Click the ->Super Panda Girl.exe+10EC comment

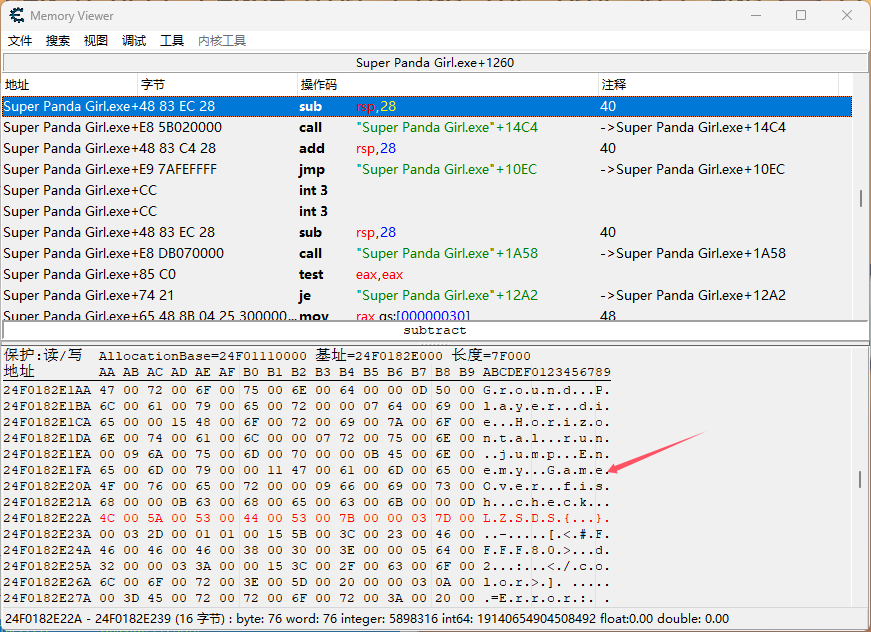(x=692, y=169)
